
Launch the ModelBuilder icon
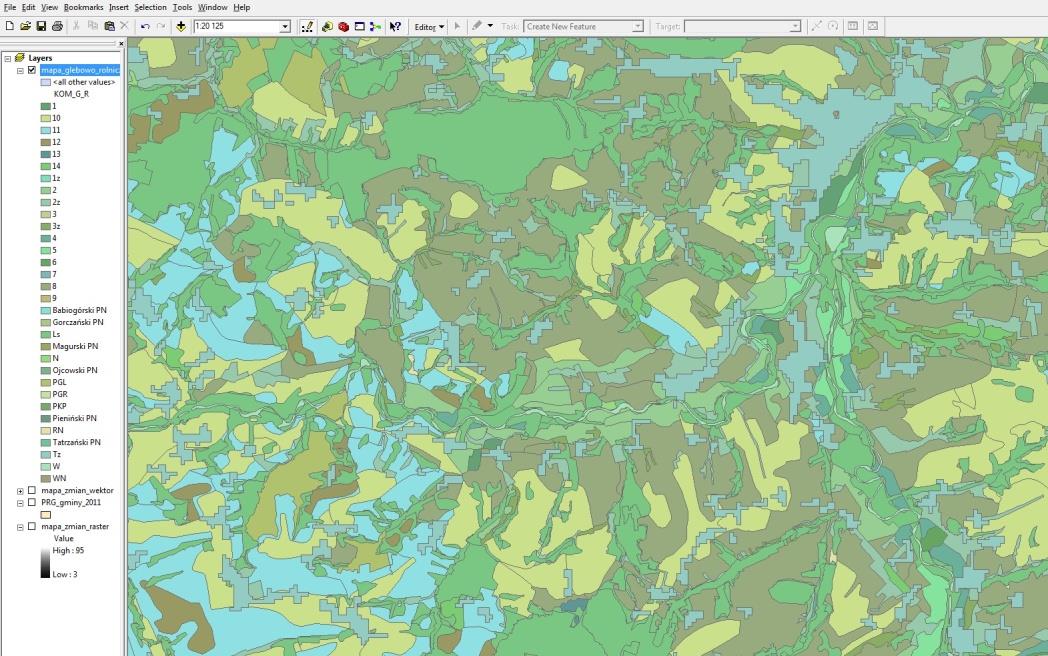(x=376, y=26)
